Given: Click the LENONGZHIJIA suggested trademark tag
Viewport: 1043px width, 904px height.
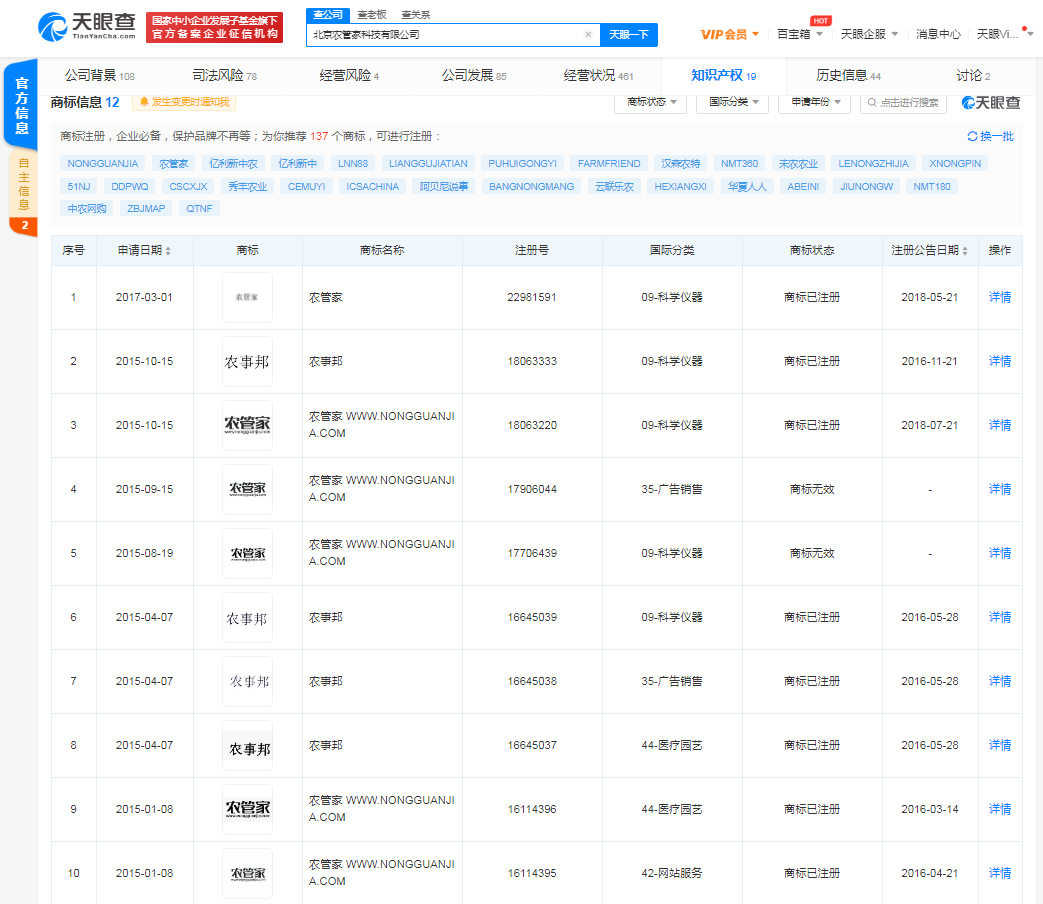Looking at the screenshot, I should 873,164.
